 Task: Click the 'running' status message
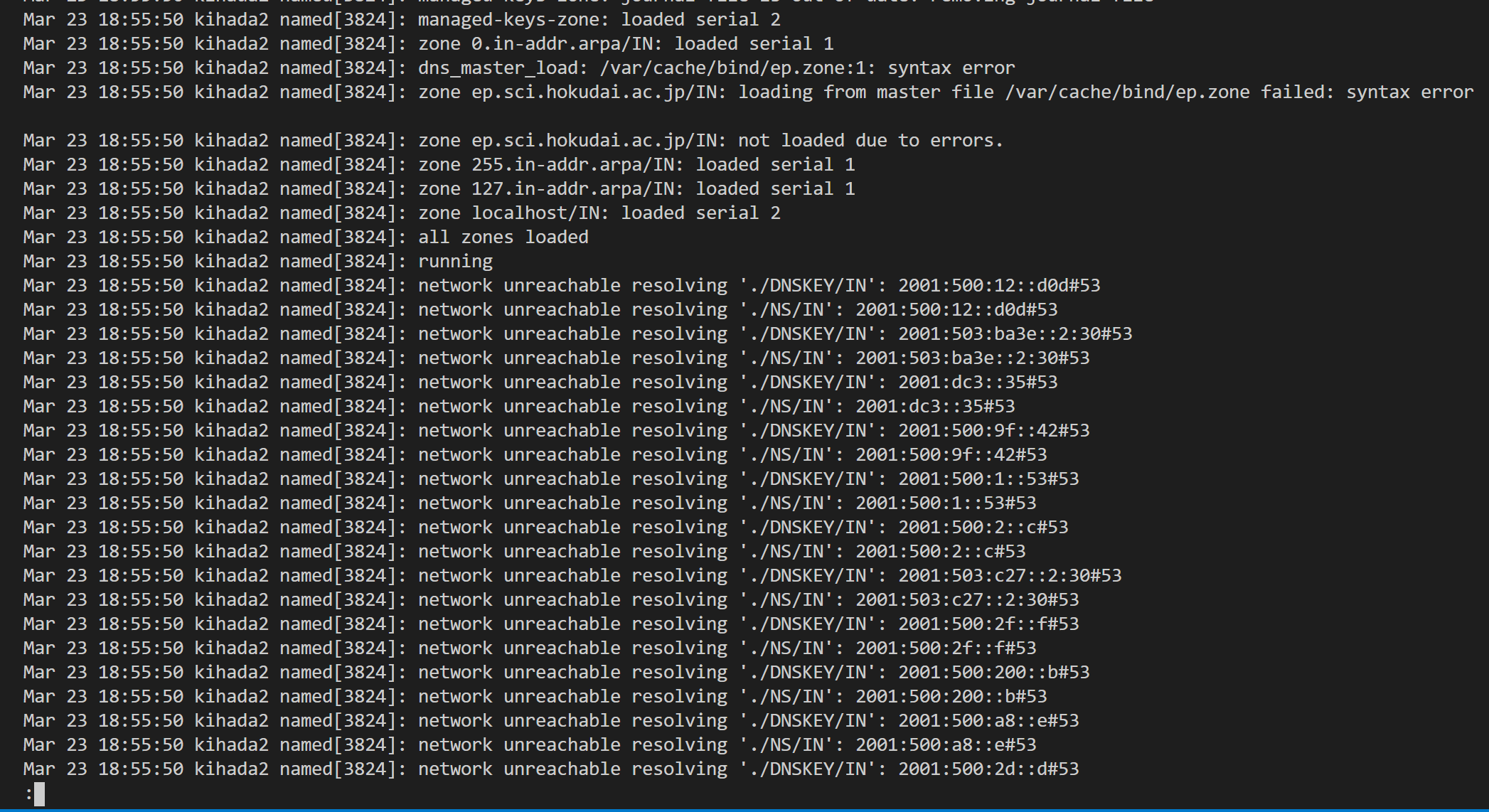(455, 261)
